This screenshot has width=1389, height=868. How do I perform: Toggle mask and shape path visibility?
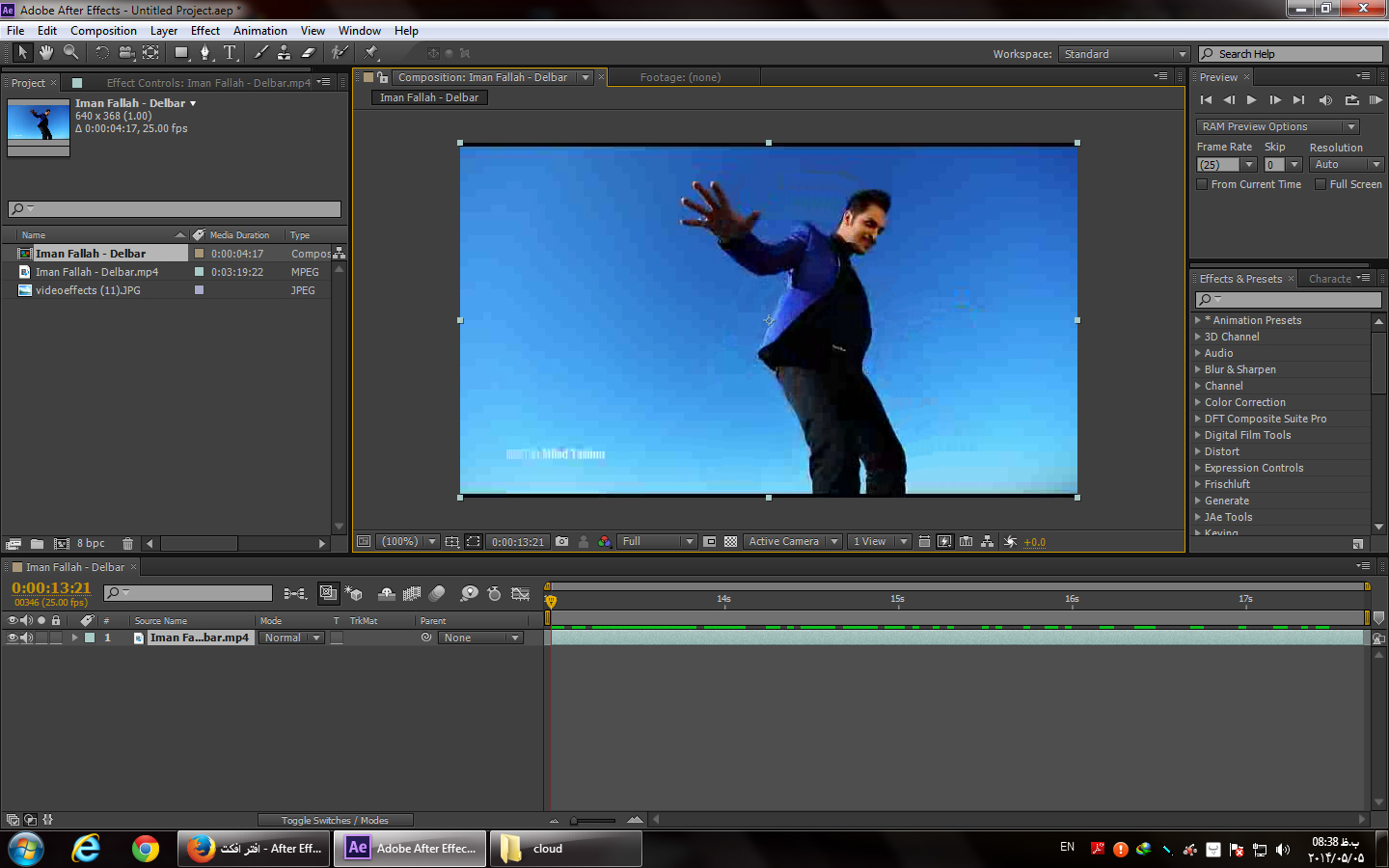(x=473, y=542)
